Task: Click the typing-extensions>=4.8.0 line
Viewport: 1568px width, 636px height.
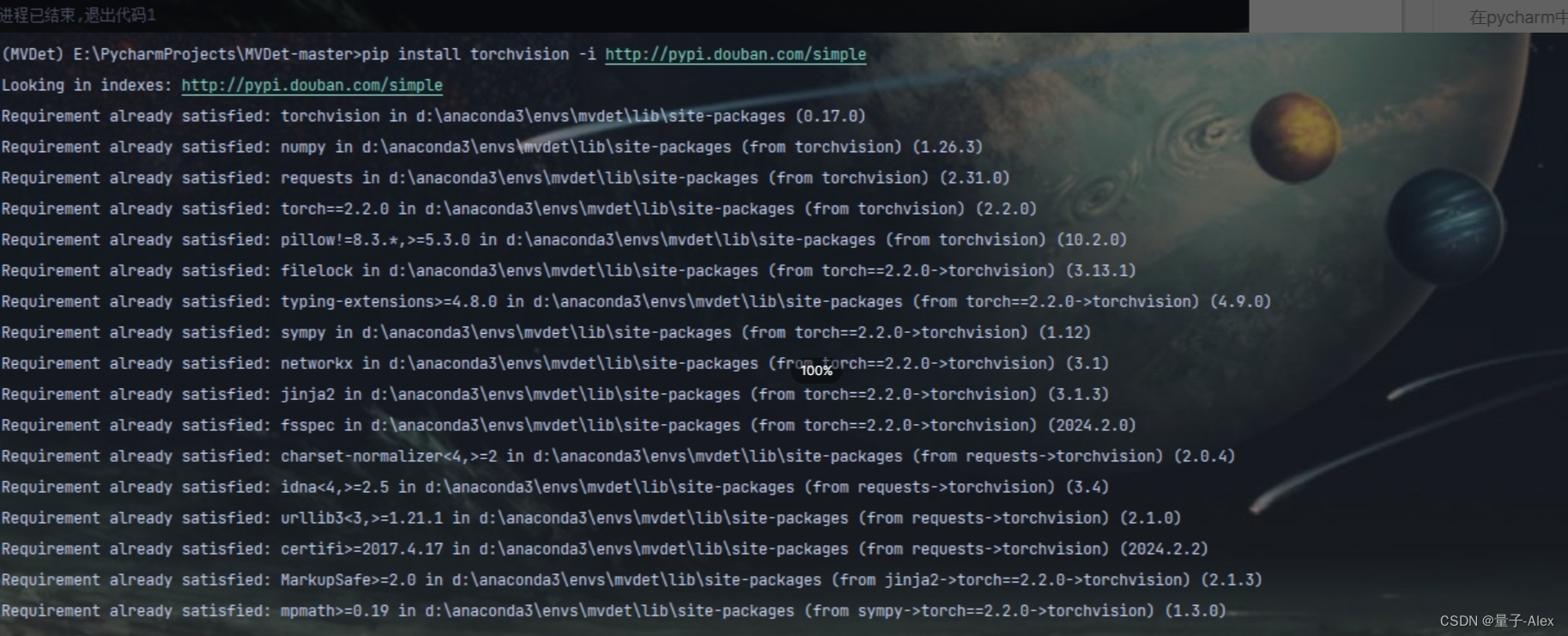Action: point(636,301)
